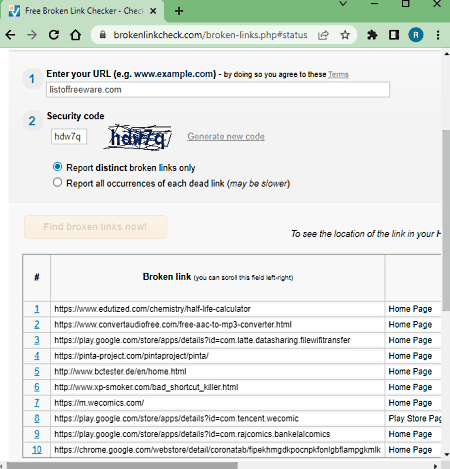450x469 pixels.
Task: Open the profile R avatar
Action: pyautogui.click(x=416, y=35)
